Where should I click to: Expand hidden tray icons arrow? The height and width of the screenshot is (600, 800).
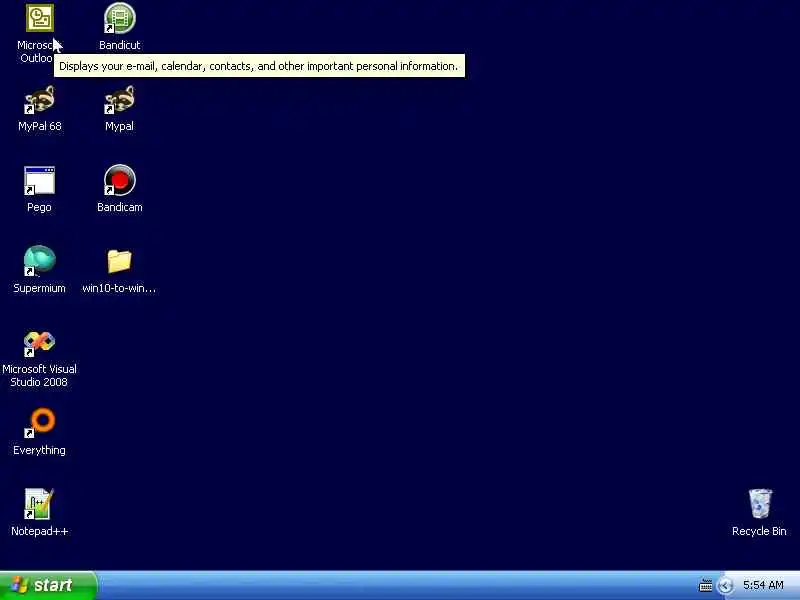(725, 585)
